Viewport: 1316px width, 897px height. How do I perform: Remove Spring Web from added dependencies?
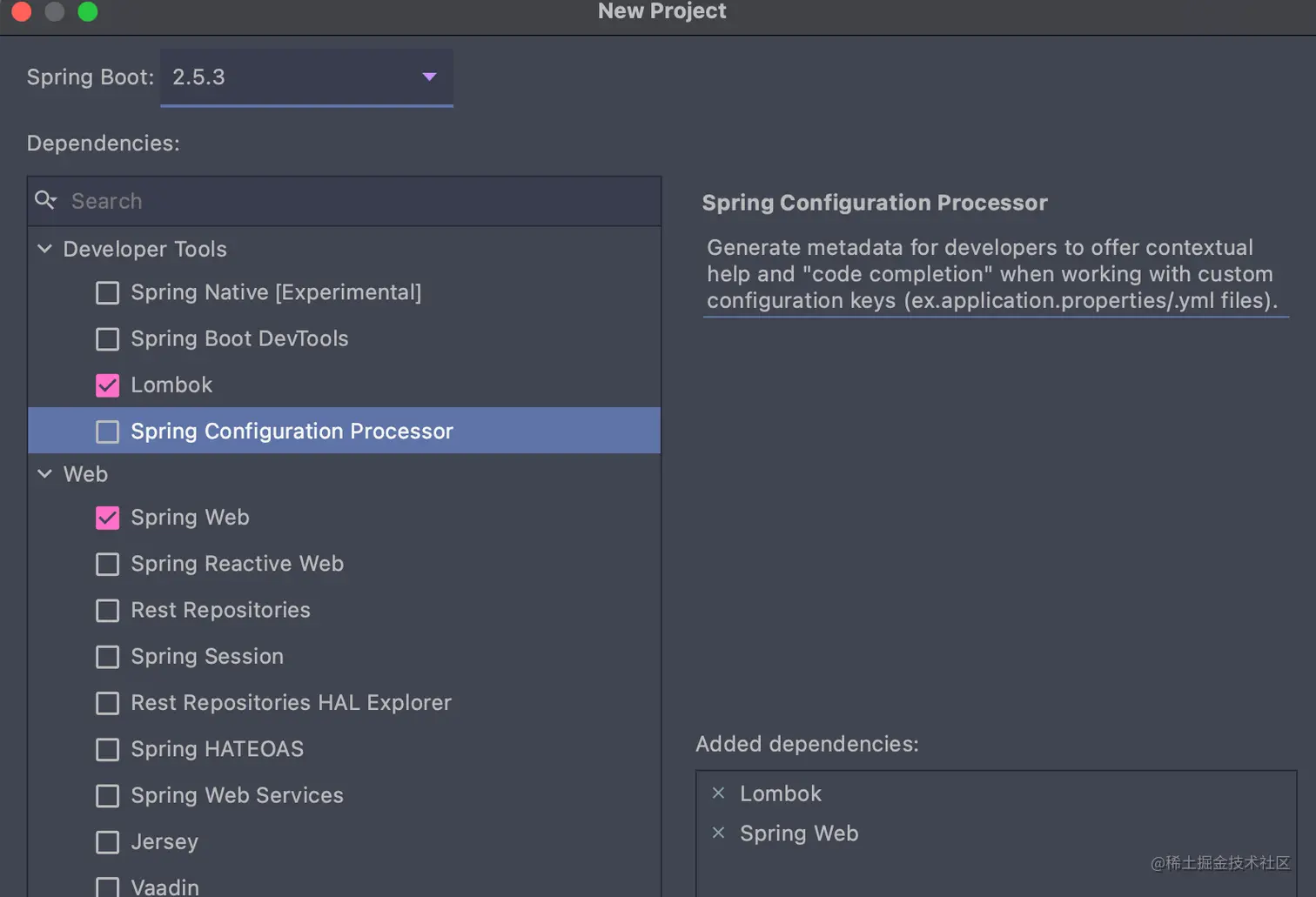tap(718, 833)
